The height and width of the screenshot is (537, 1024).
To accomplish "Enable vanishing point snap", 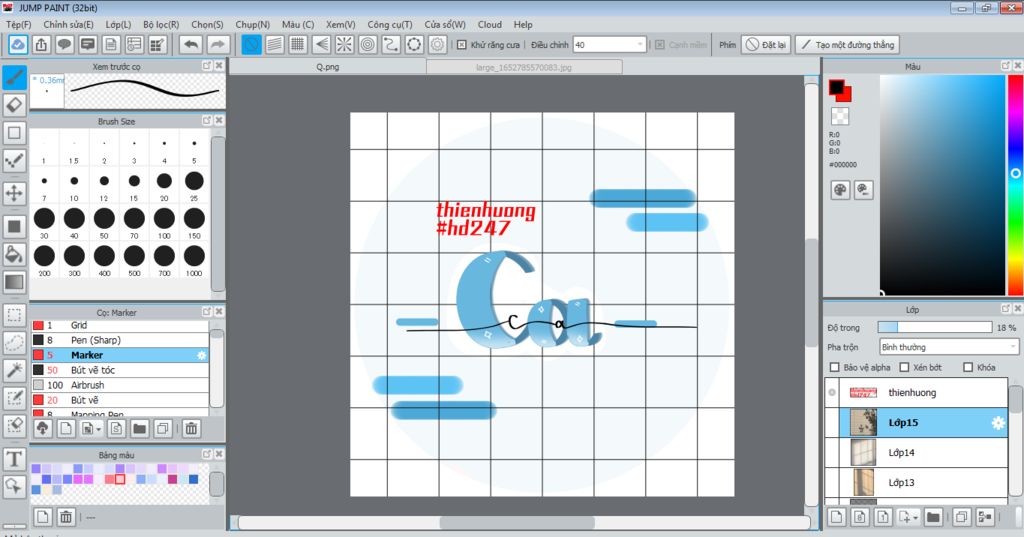I will (321, 44).
